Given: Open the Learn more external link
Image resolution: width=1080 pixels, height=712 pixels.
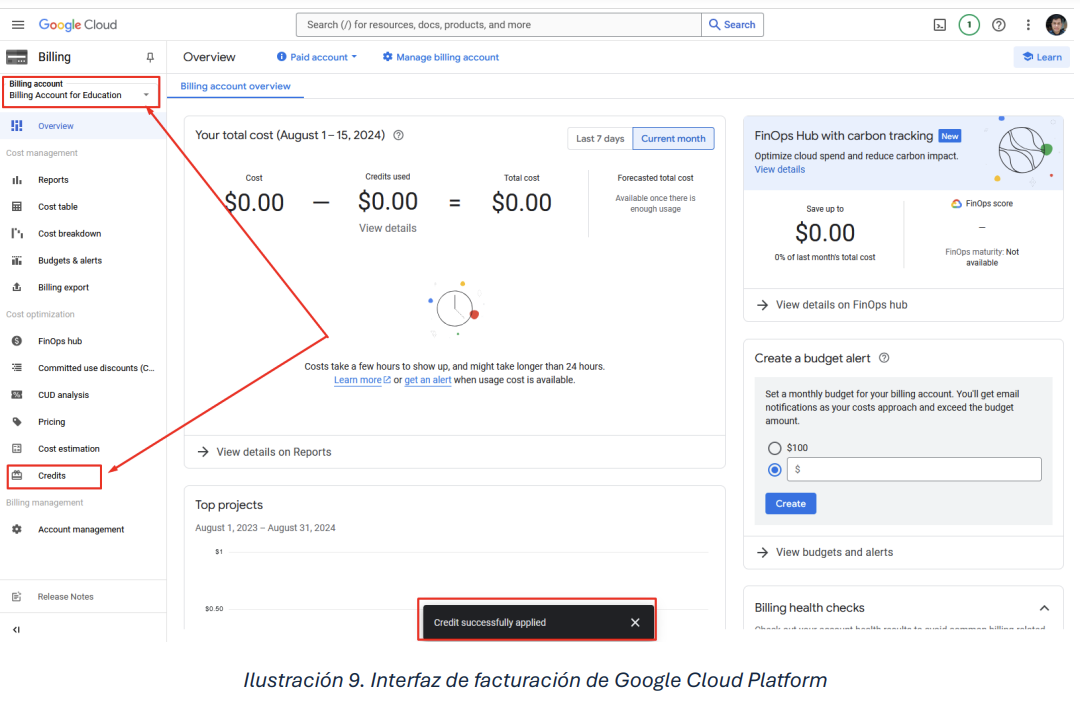Looking at the screenshot, I should pyautogui.click(x=362, y=380).
